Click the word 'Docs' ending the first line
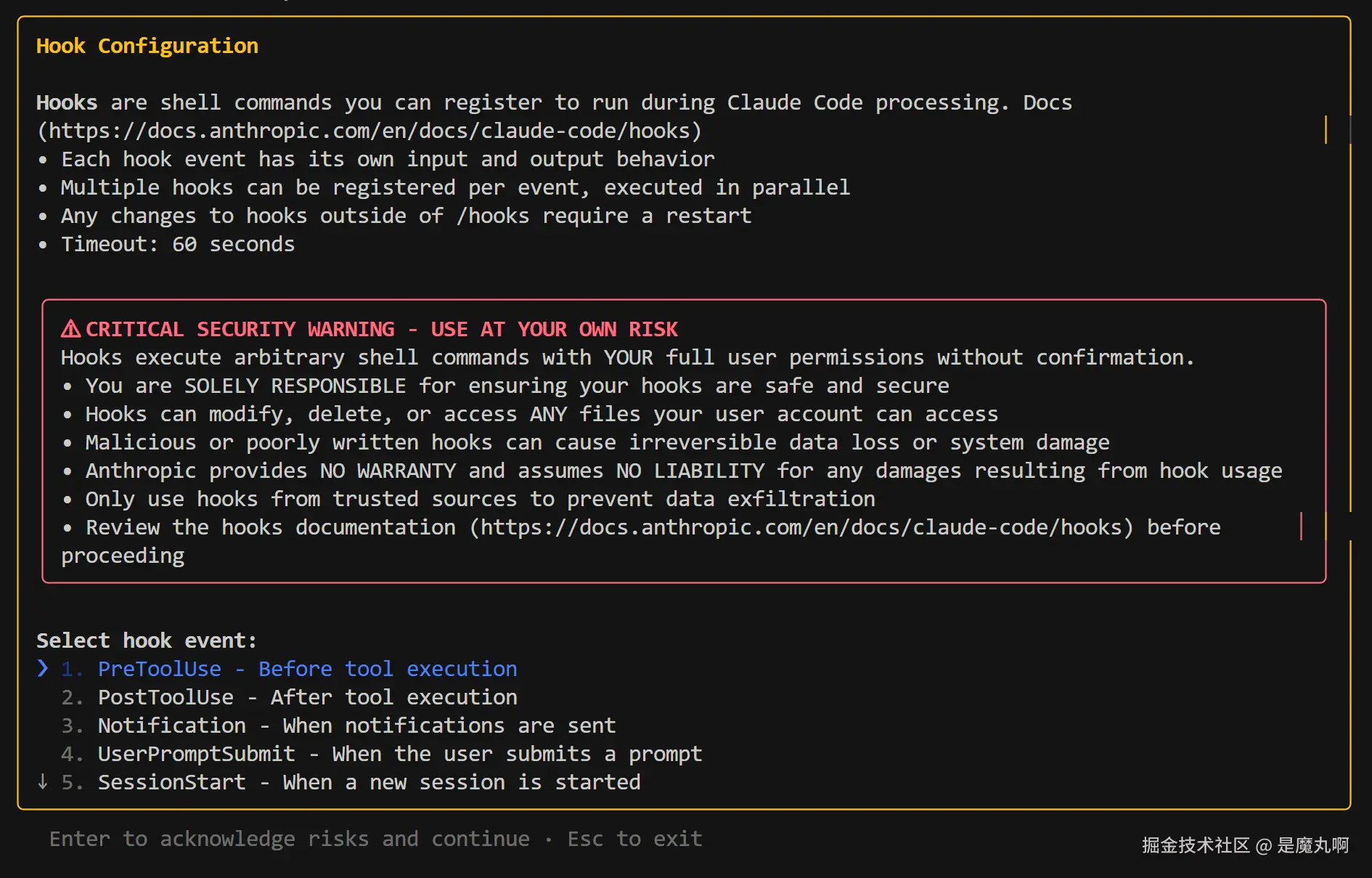This screenshot has width=1372, height=878. pyautogui.click(x=1047, y=102)
